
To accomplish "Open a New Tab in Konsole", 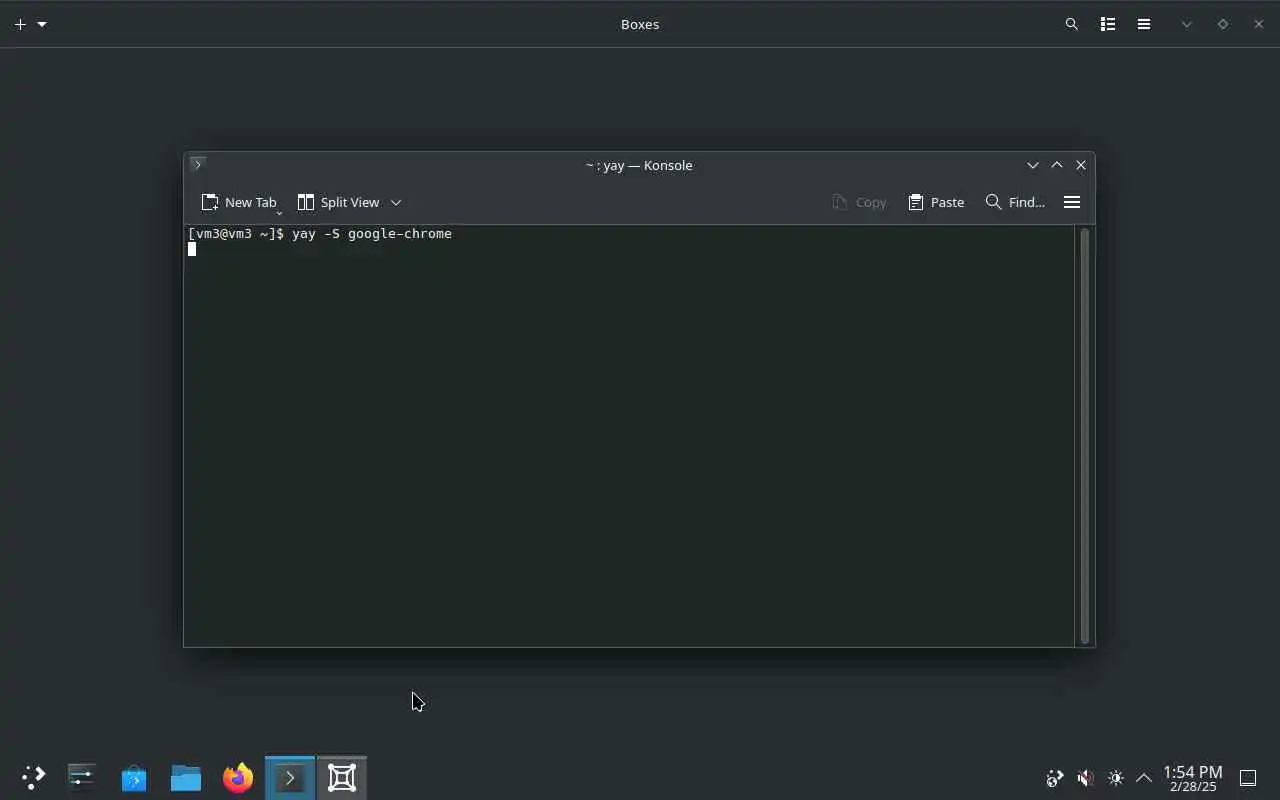I will tap(239, 202).
